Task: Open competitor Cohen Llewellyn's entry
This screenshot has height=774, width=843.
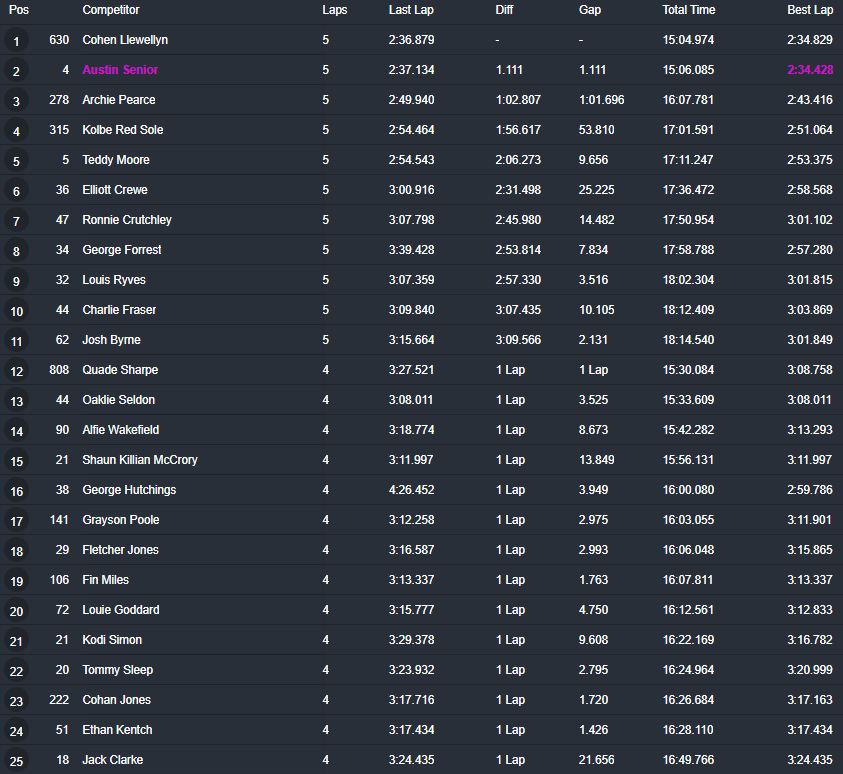Action: [x=125, y=40]
